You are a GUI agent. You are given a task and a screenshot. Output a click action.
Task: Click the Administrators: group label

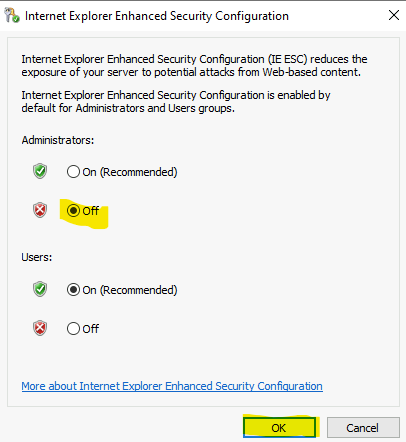(58, 140)
